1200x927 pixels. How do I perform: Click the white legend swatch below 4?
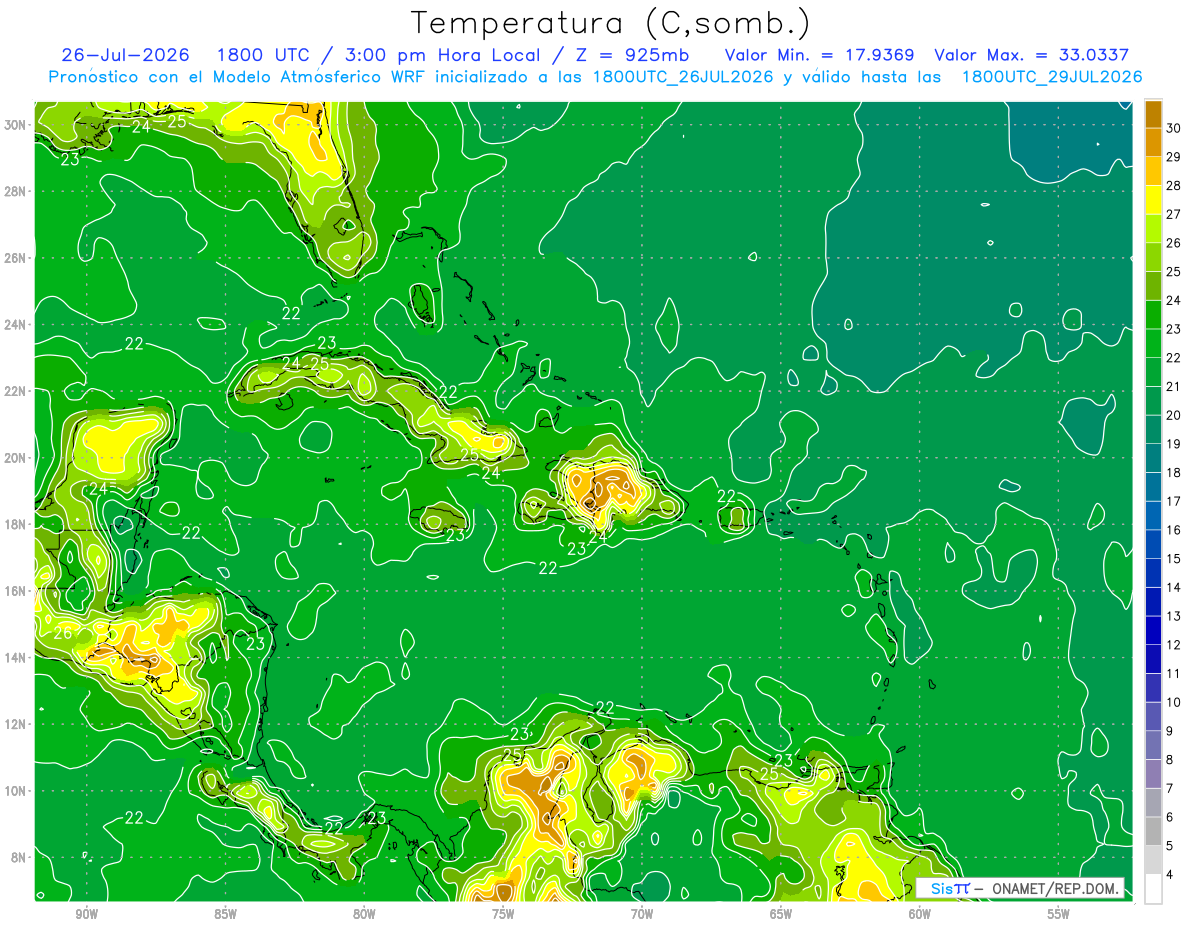[x=1153, y=889]
